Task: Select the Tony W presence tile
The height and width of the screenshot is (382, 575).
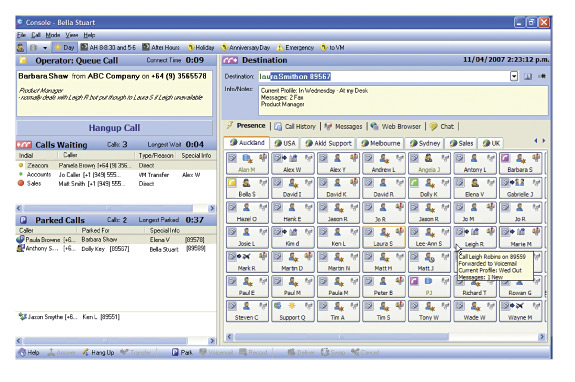Action: tap(429, 311)
